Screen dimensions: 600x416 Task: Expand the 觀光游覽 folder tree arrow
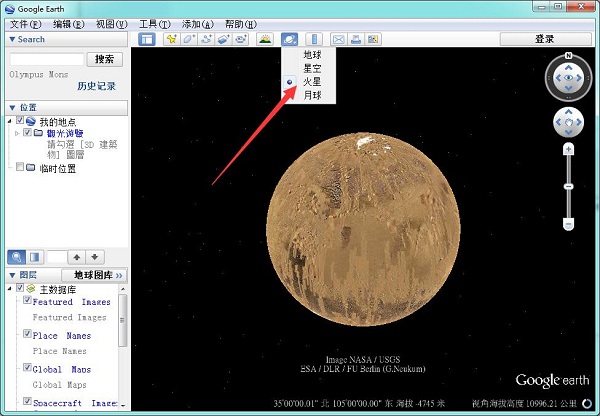pyautogui.click(x=17, y=132)
